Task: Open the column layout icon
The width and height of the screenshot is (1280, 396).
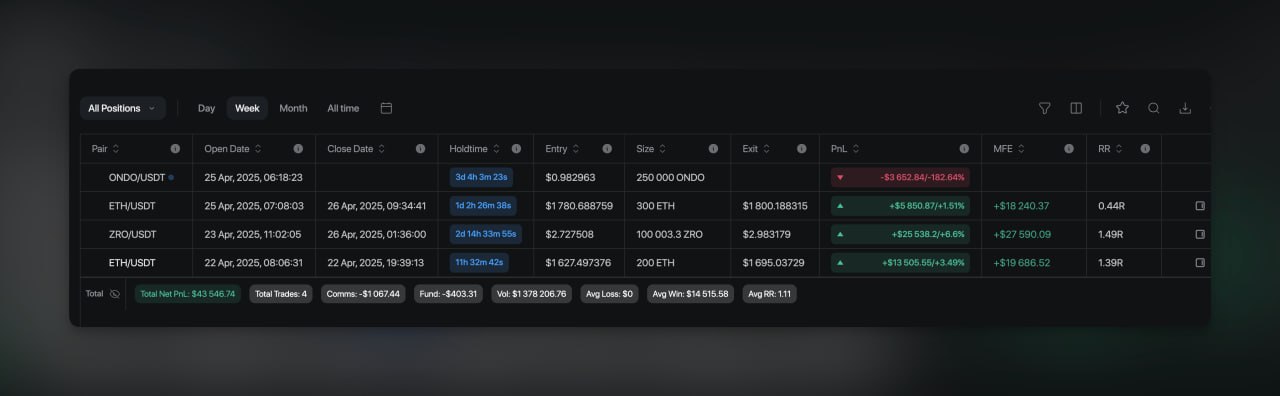Action: [x=1076, y=108]
